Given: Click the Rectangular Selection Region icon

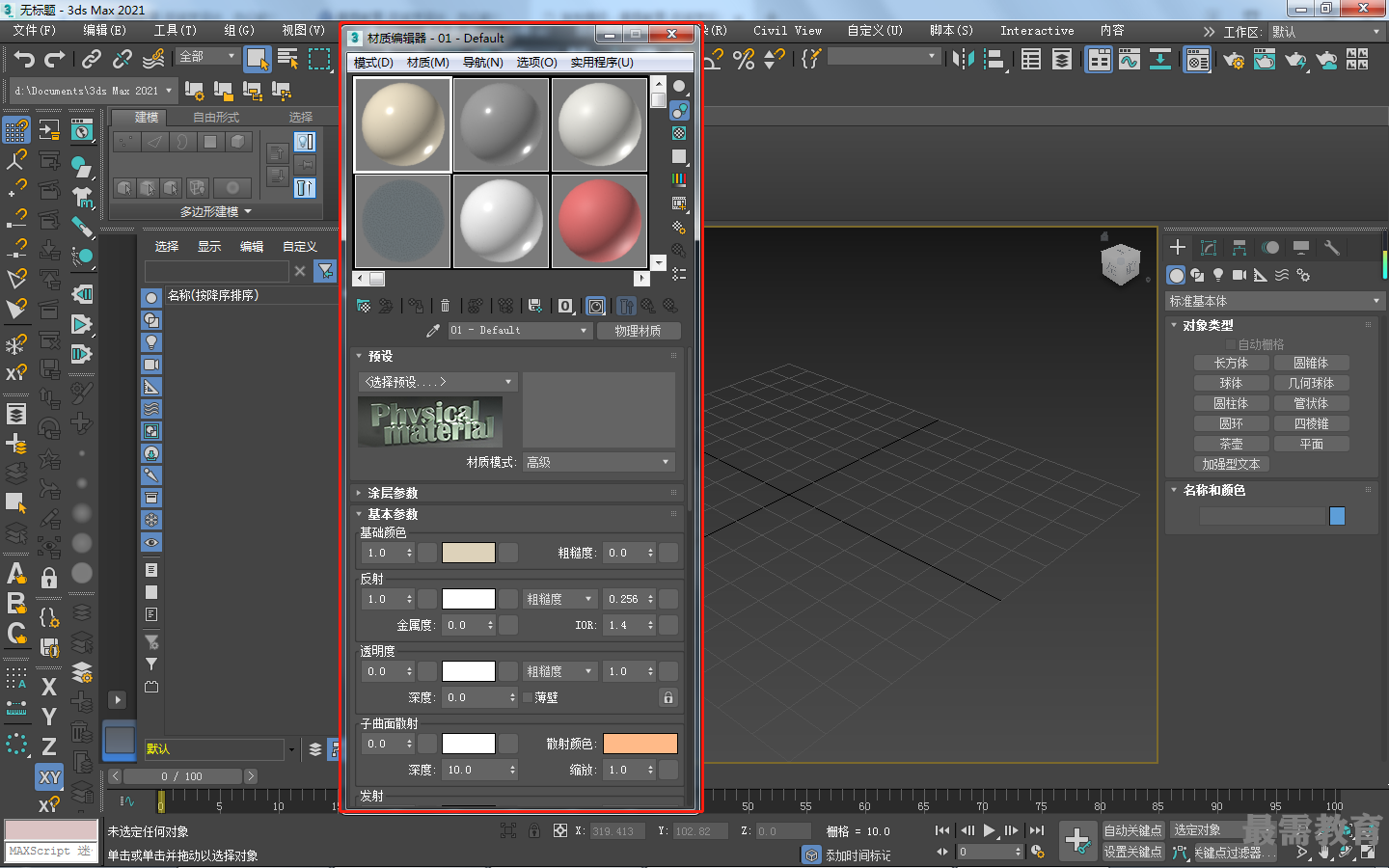Looking at the screenshot, I should 319,59.
